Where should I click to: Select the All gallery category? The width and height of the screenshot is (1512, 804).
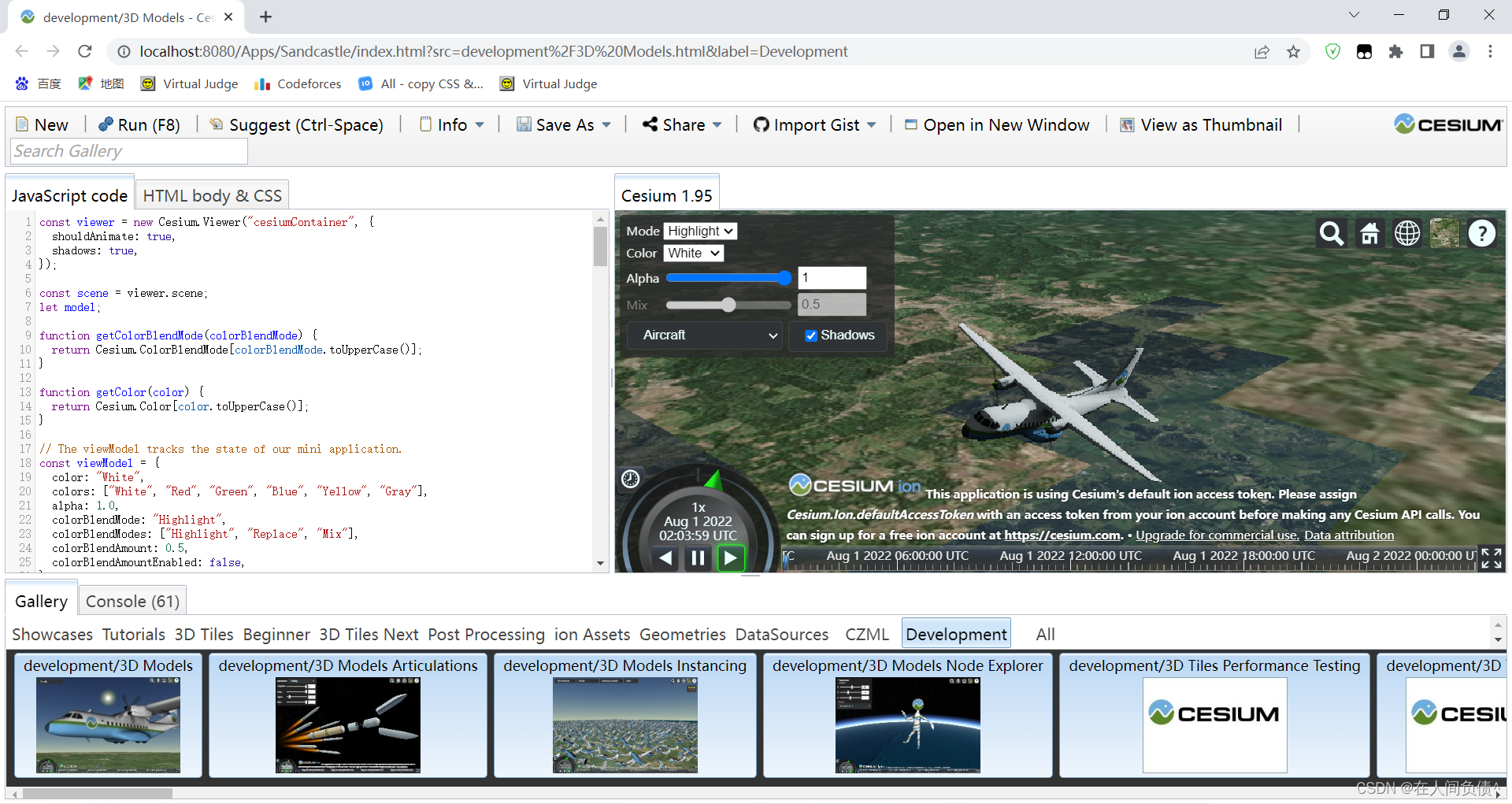pos(1045,635)
